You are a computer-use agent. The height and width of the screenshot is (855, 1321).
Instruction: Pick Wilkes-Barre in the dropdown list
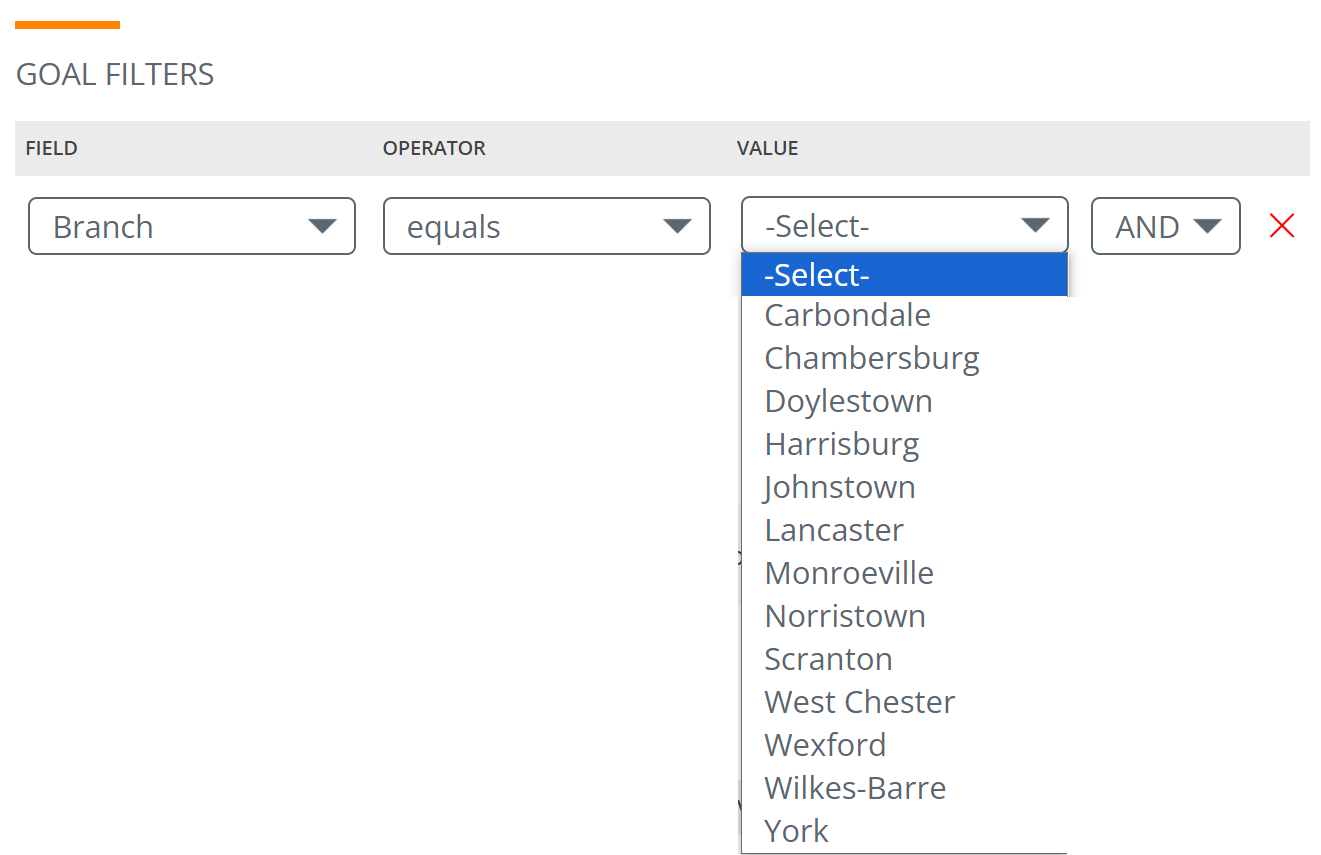coord(905,788)
